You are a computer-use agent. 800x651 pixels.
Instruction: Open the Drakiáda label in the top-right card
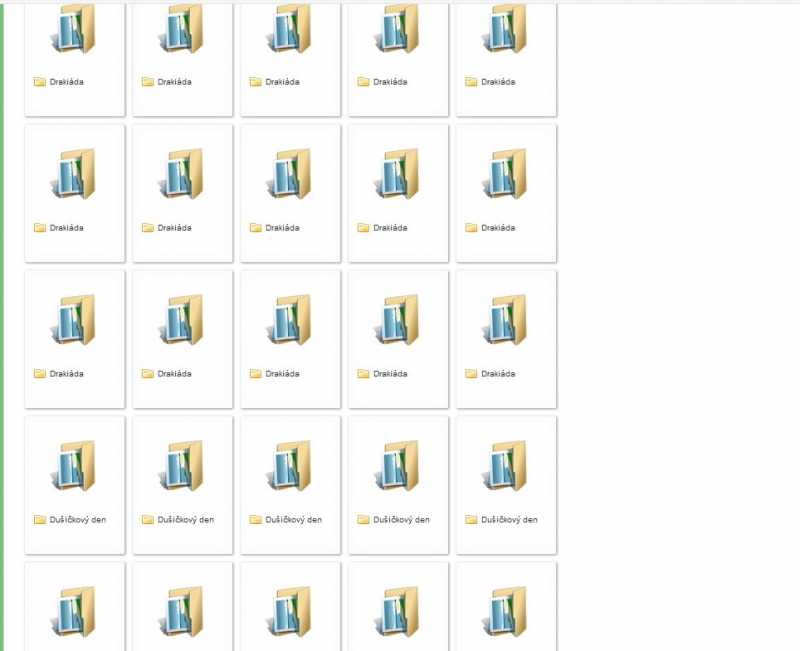click(x=498, y=82)
